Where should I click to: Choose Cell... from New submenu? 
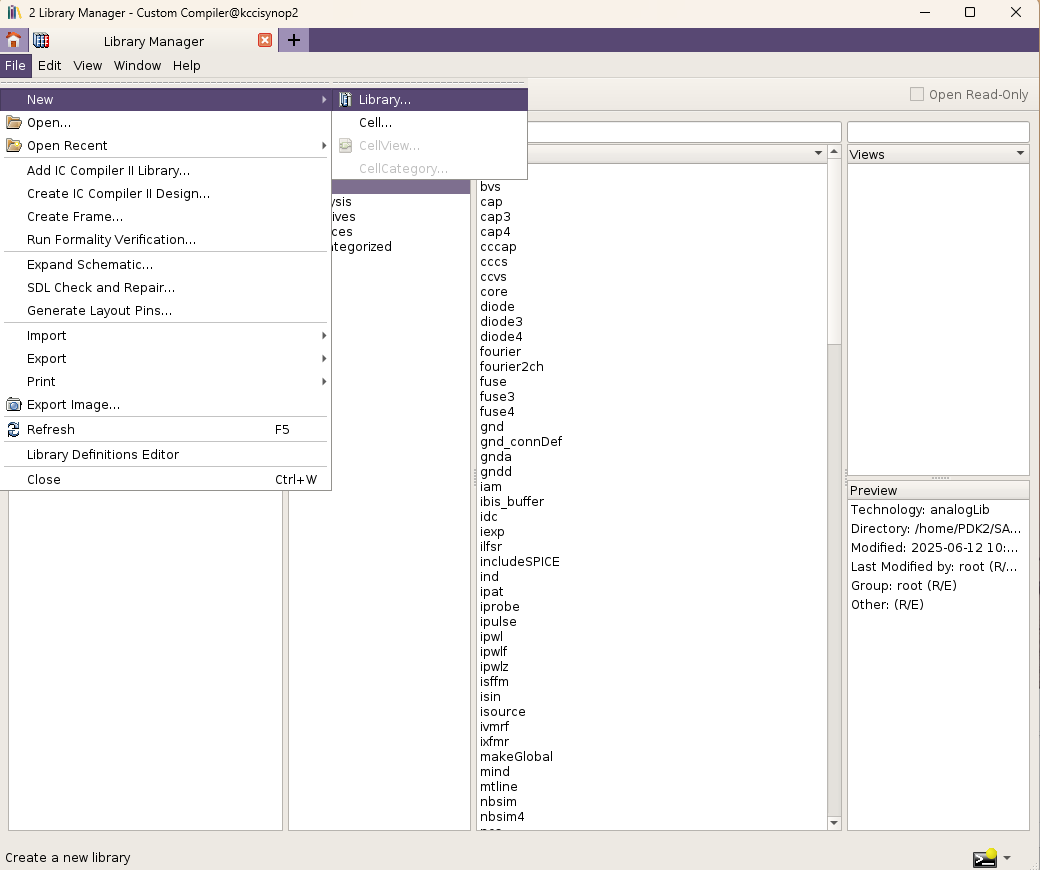click(x=430, y=123)
